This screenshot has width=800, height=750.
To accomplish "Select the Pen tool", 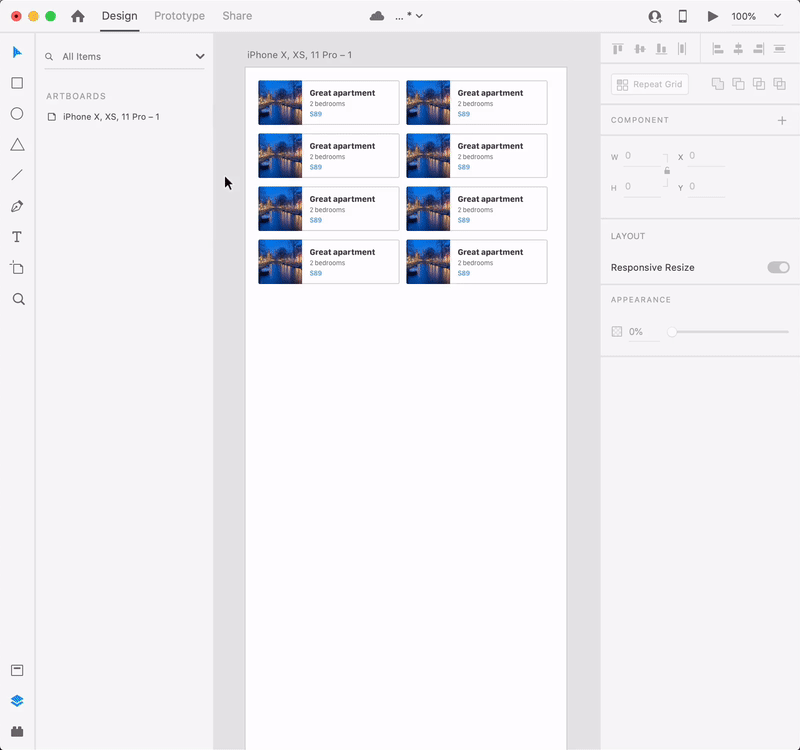I will click(x=17, y=207).
